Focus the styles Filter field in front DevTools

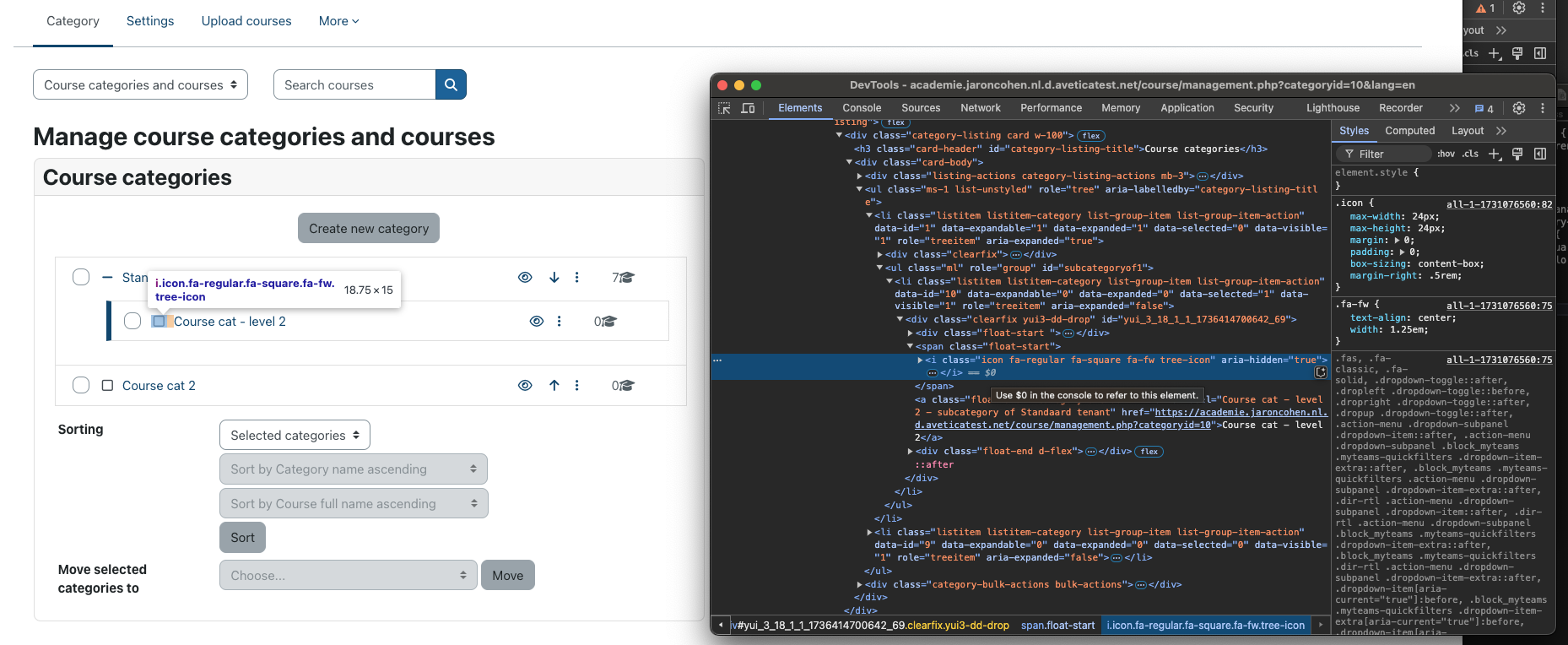pos(1382,154)
